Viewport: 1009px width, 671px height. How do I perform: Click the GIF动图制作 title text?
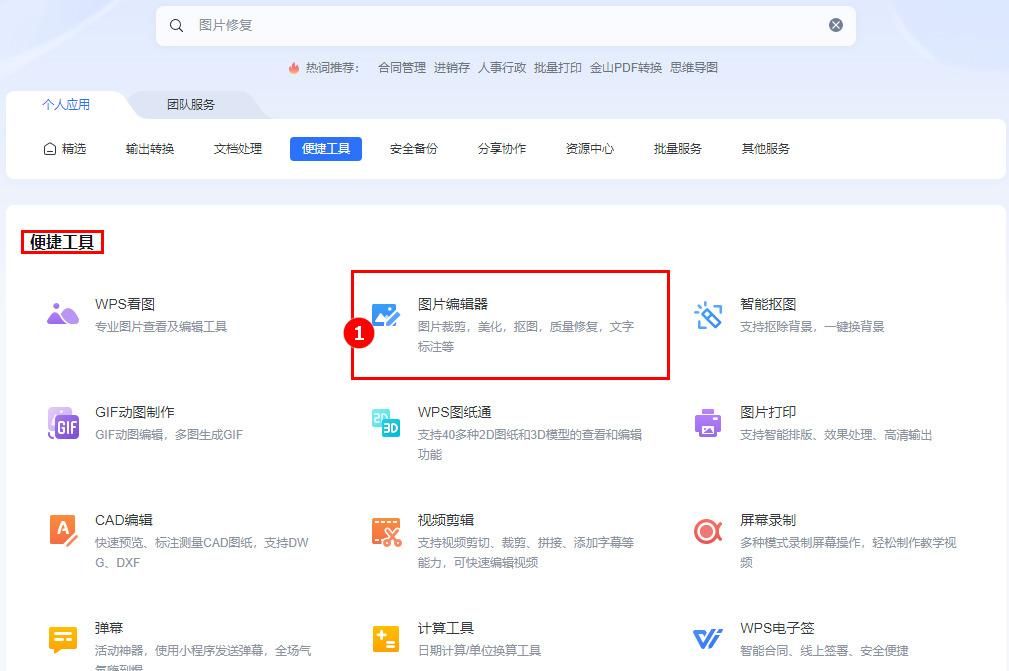point(134,412)
